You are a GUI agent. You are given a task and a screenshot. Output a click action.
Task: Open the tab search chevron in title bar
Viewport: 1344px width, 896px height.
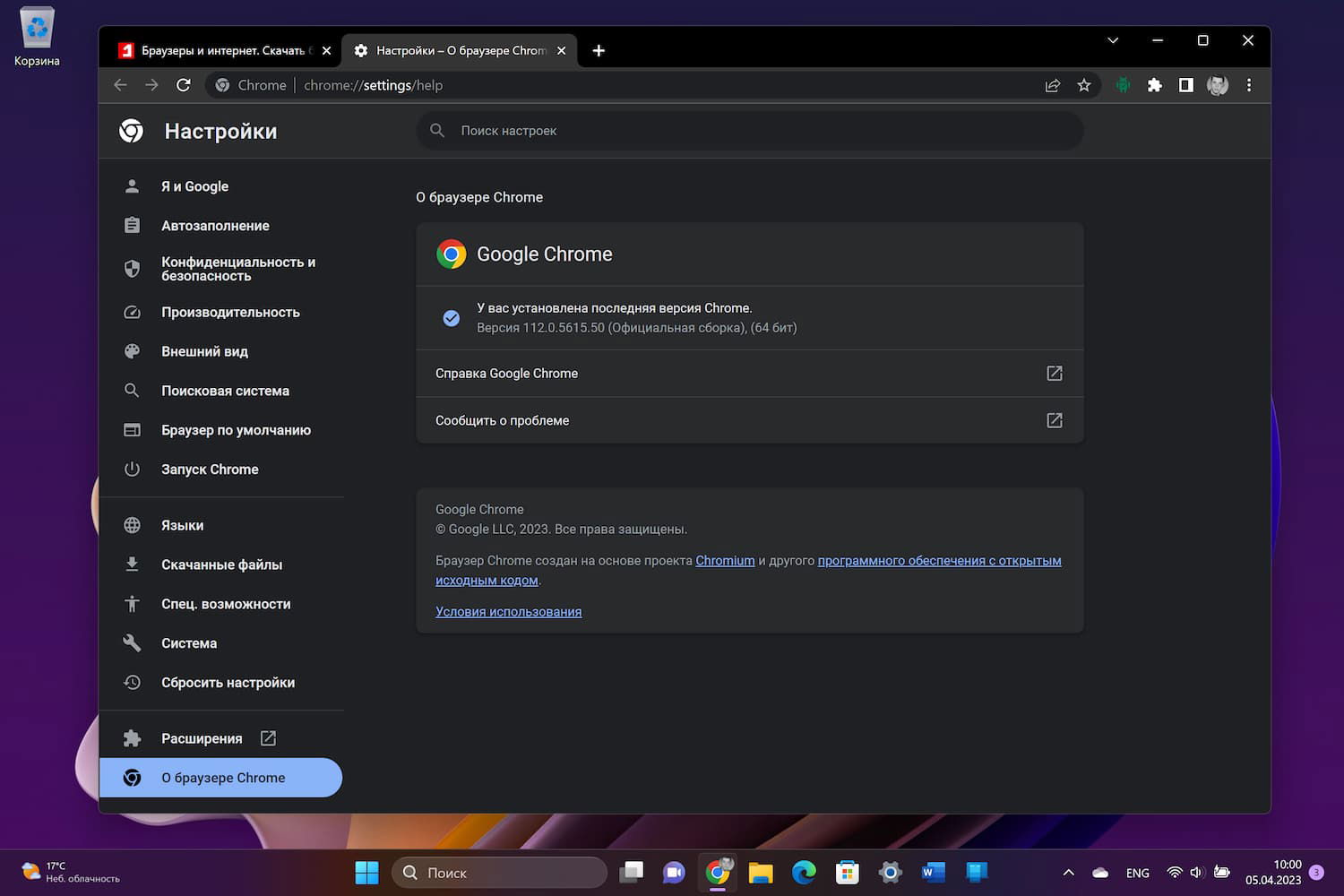coord(1113,40)
